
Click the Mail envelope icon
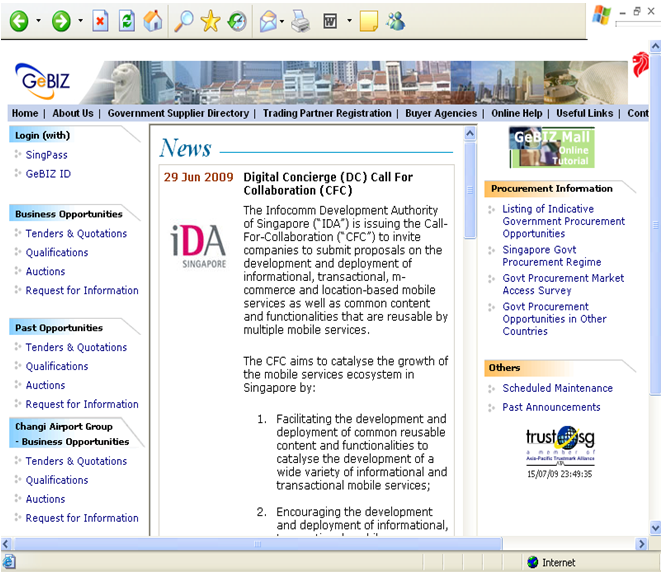(268, 21)
